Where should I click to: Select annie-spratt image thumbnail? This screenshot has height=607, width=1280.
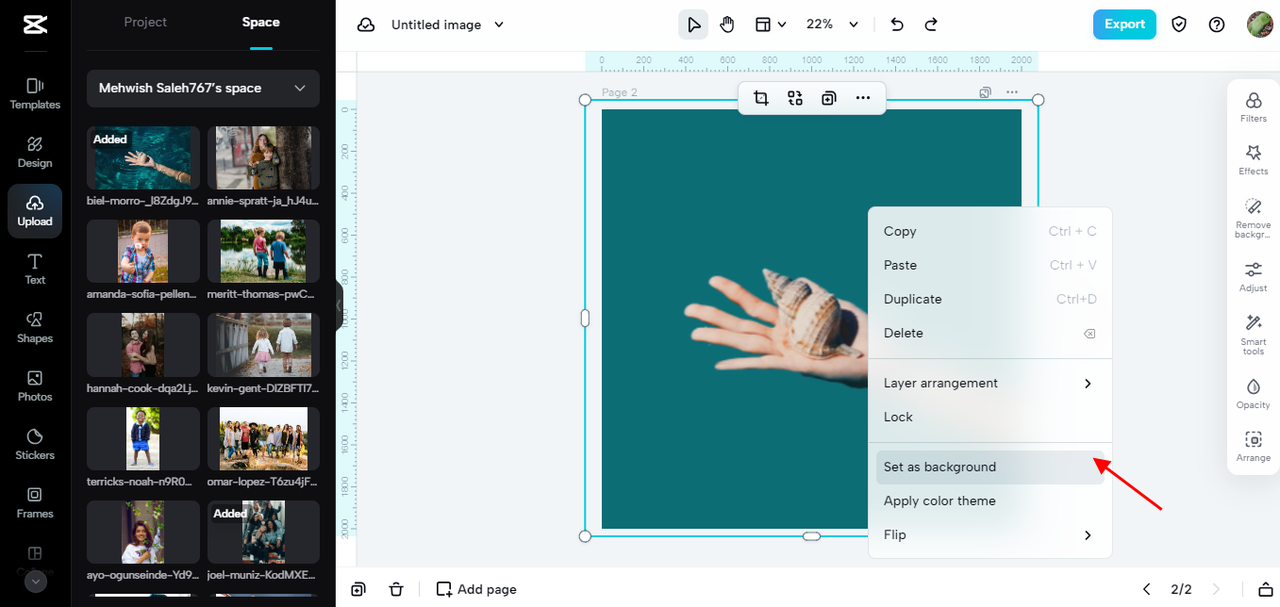pos(263,158)
